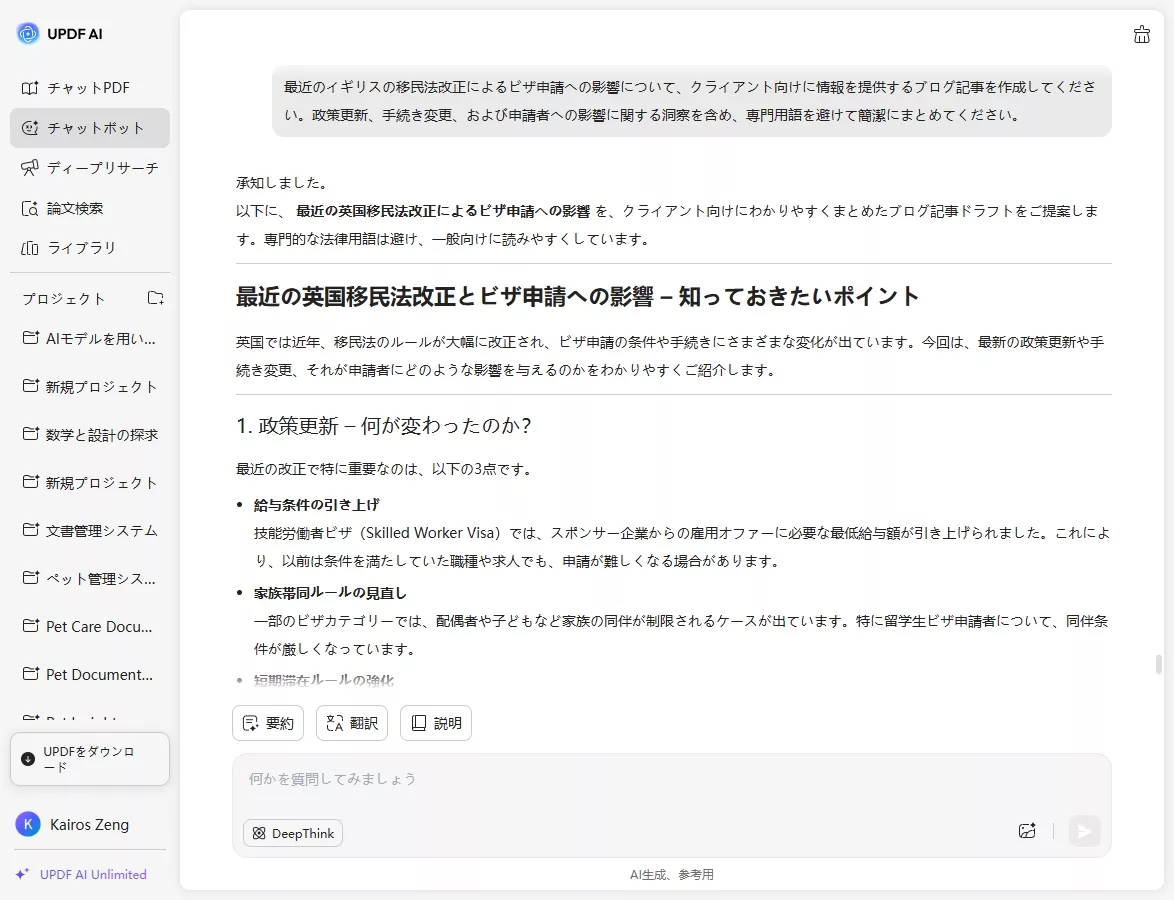Select the ディープリサーチ icon in the sidebar
The height and width of the screenshot is (900, 1174).
pyautogui.click(x=32, y=168)
